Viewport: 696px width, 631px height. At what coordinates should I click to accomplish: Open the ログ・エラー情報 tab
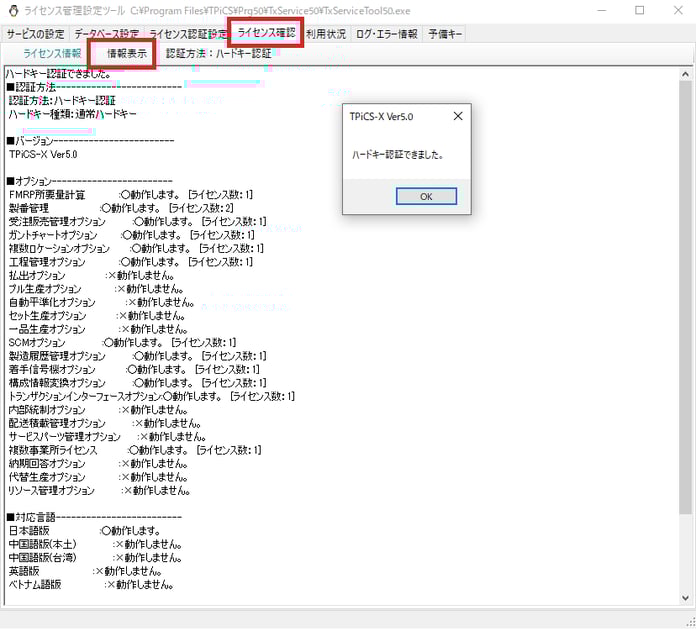(387, 34)
